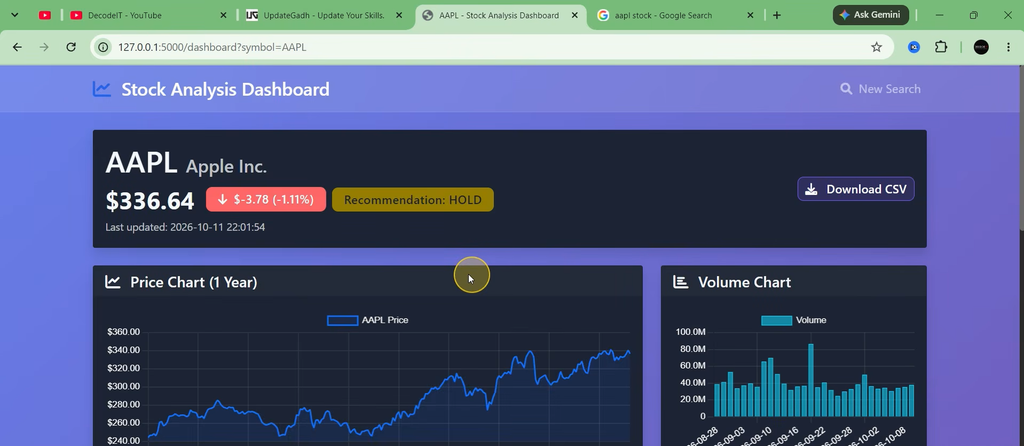Click the Last updated timestamp text
Viewport: 1024px width, 446px height.
(185, 227)
